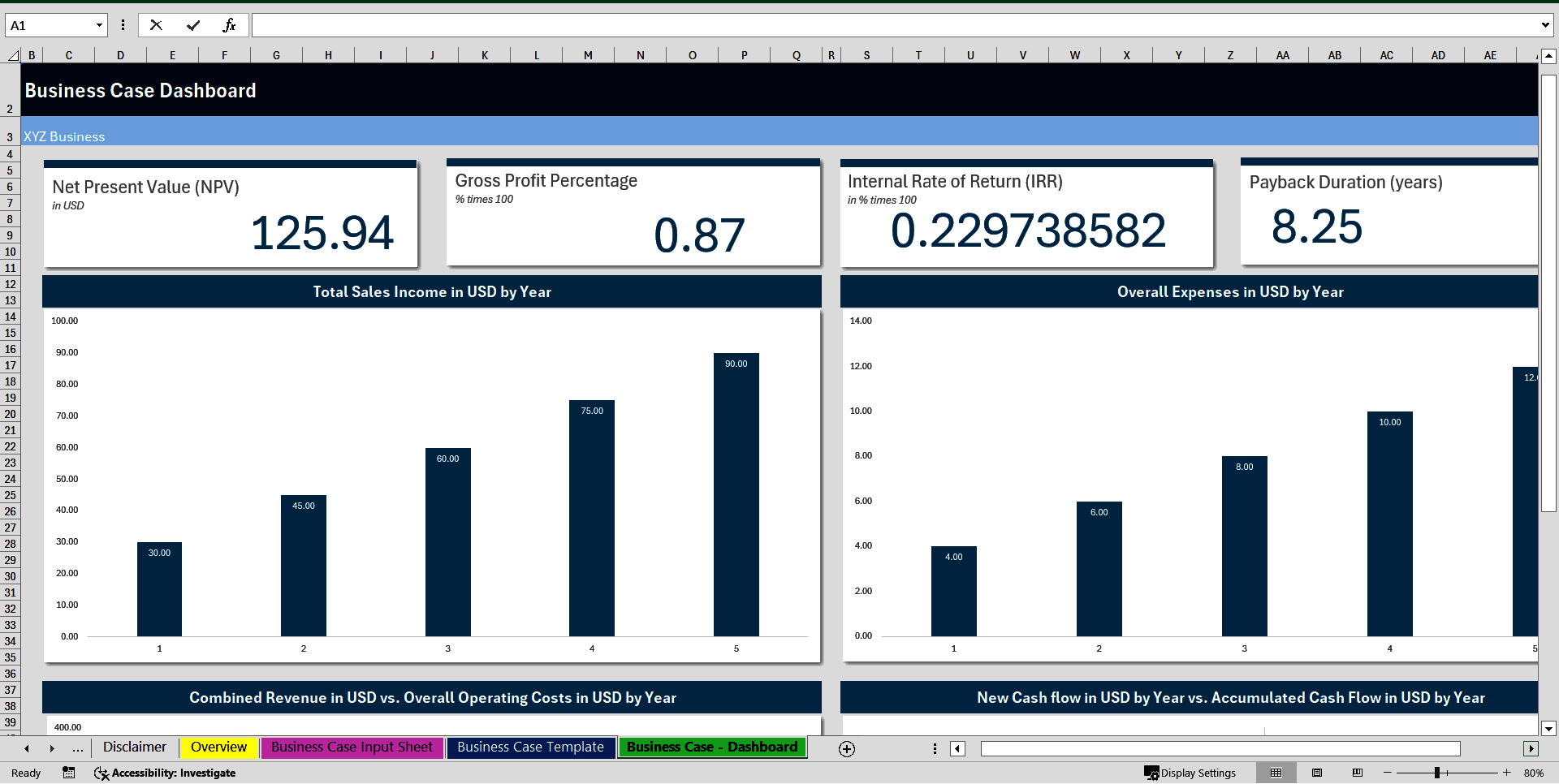This screenshot has height=784, width=1559.
Task: Click the Insert Function (fx) icon
Action: (231, 24)
